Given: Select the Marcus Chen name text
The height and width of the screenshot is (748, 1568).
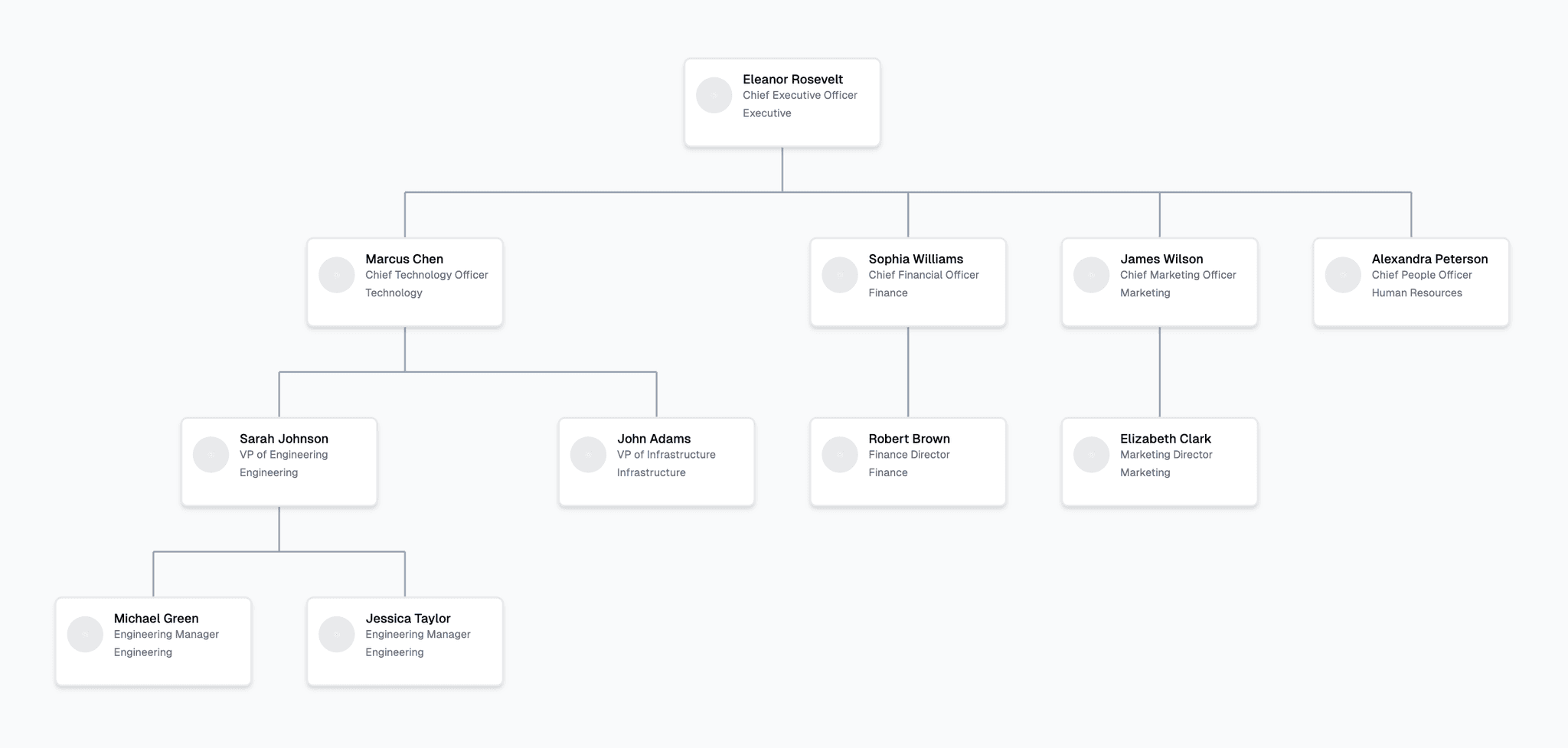Looking at the screenshot, I should 404,259.
